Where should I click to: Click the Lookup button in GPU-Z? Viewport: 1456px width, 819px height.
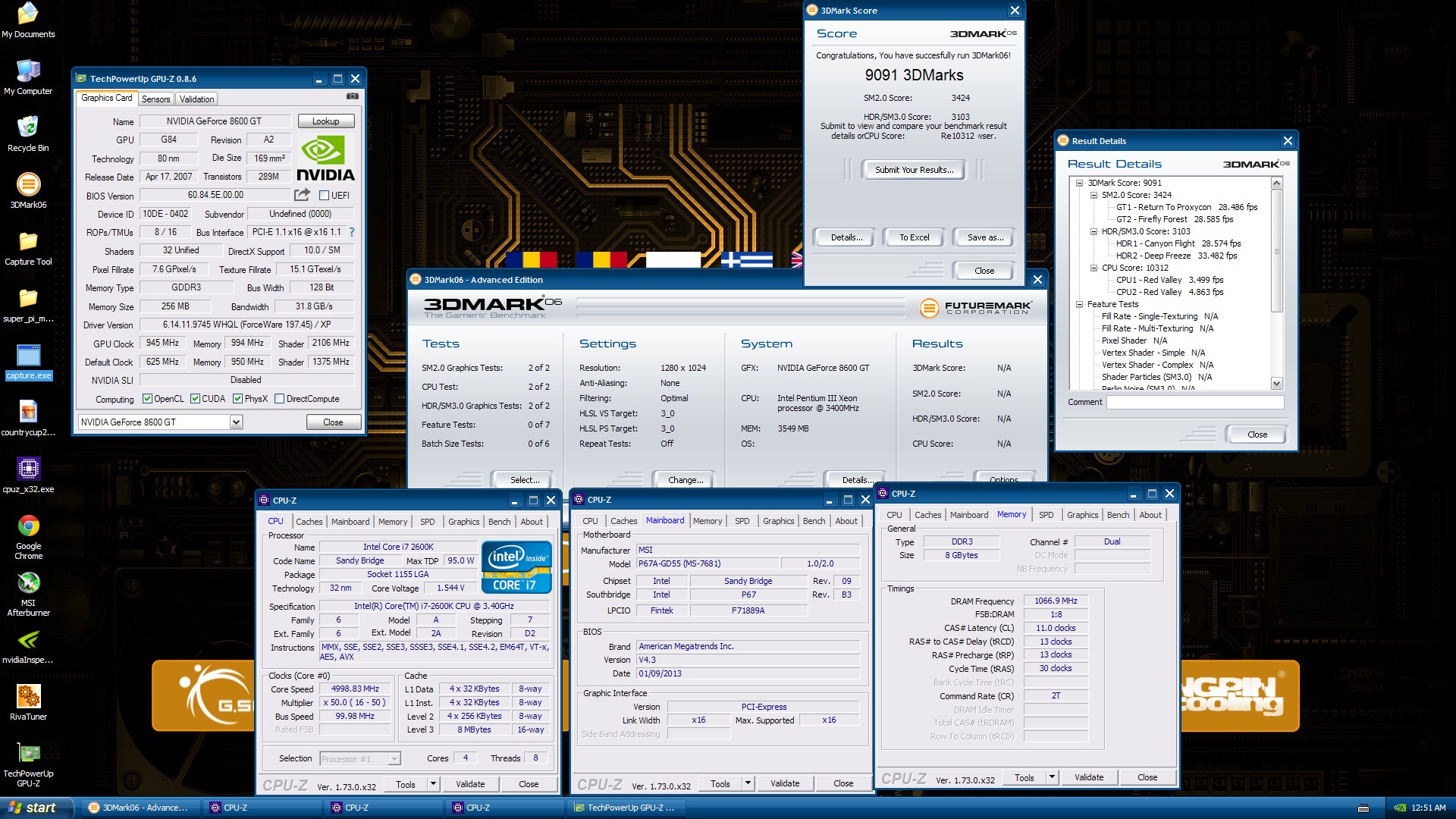[325, 121]
